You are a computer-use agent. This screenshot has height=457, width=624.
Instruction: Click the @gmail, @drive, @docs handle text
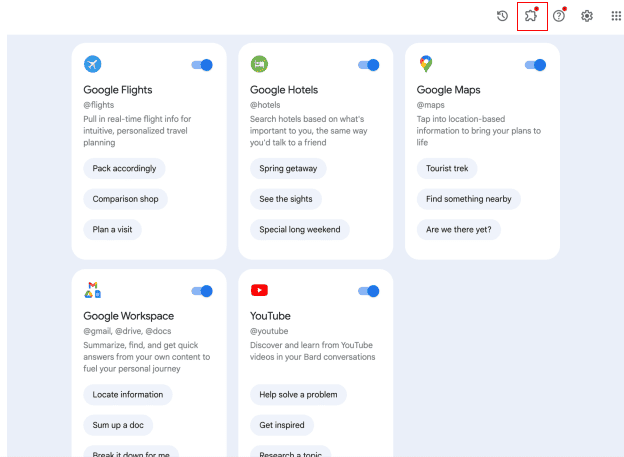[x=127, y=331]
